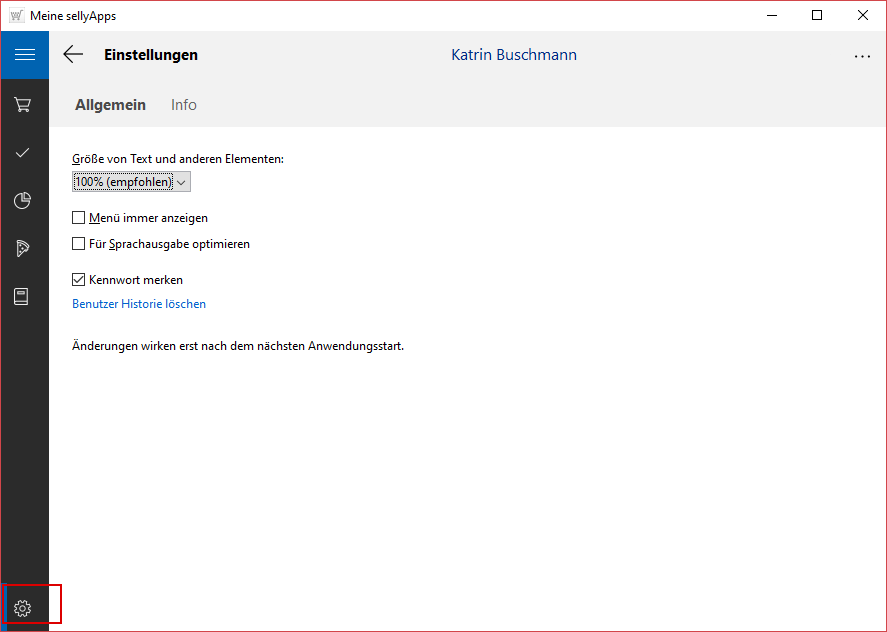Close the Meine sellyApps window

(863, 15)
